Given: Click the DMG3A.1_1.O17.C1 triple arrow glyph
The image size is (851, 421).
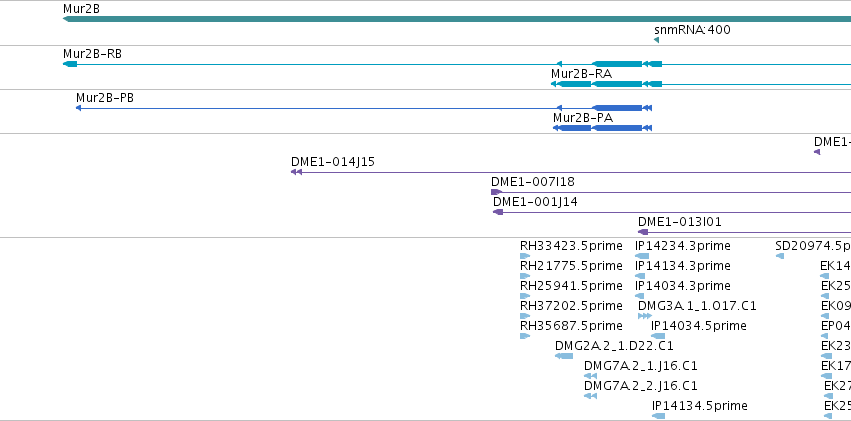Looking at the screenshot, I should click(645, 316).
